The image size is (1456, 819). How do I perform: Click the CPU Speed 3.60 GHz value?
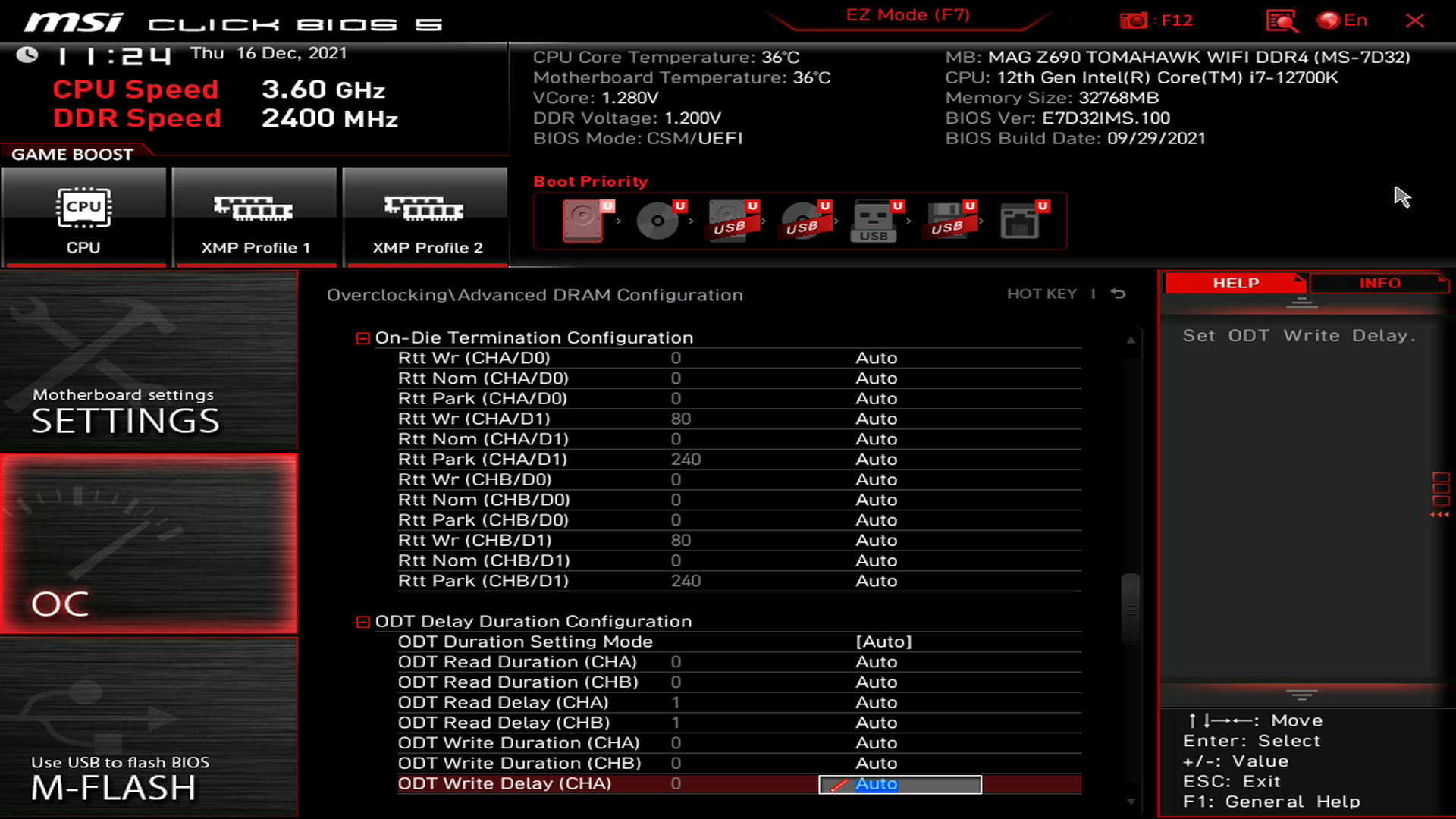pyautogui.click(x=324, y=89)
